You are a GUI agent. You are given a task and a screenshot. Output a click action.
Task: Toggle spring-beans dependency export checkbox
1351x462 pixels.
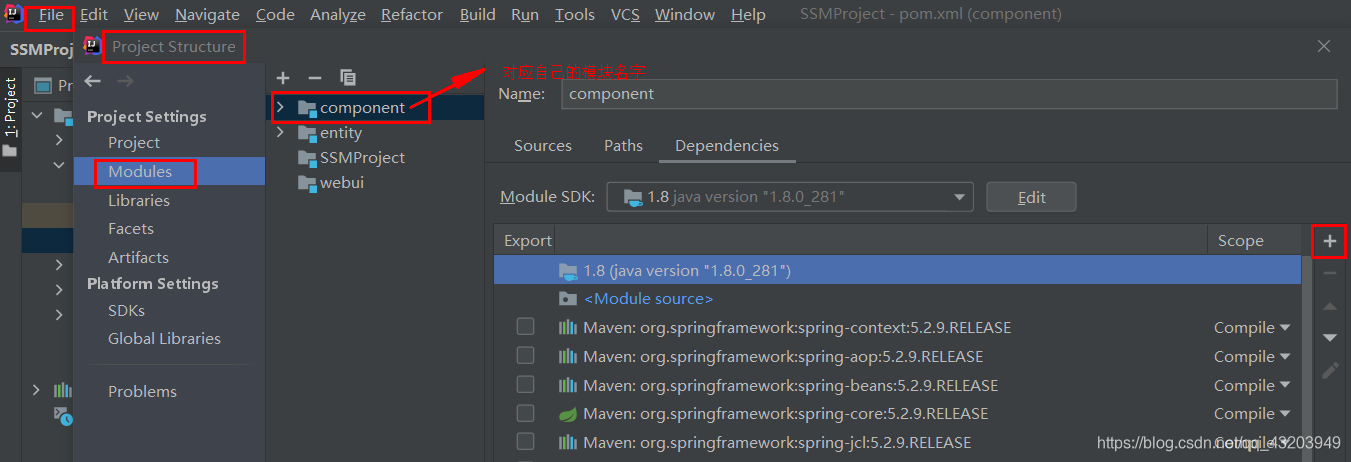[x=525, y=385]
